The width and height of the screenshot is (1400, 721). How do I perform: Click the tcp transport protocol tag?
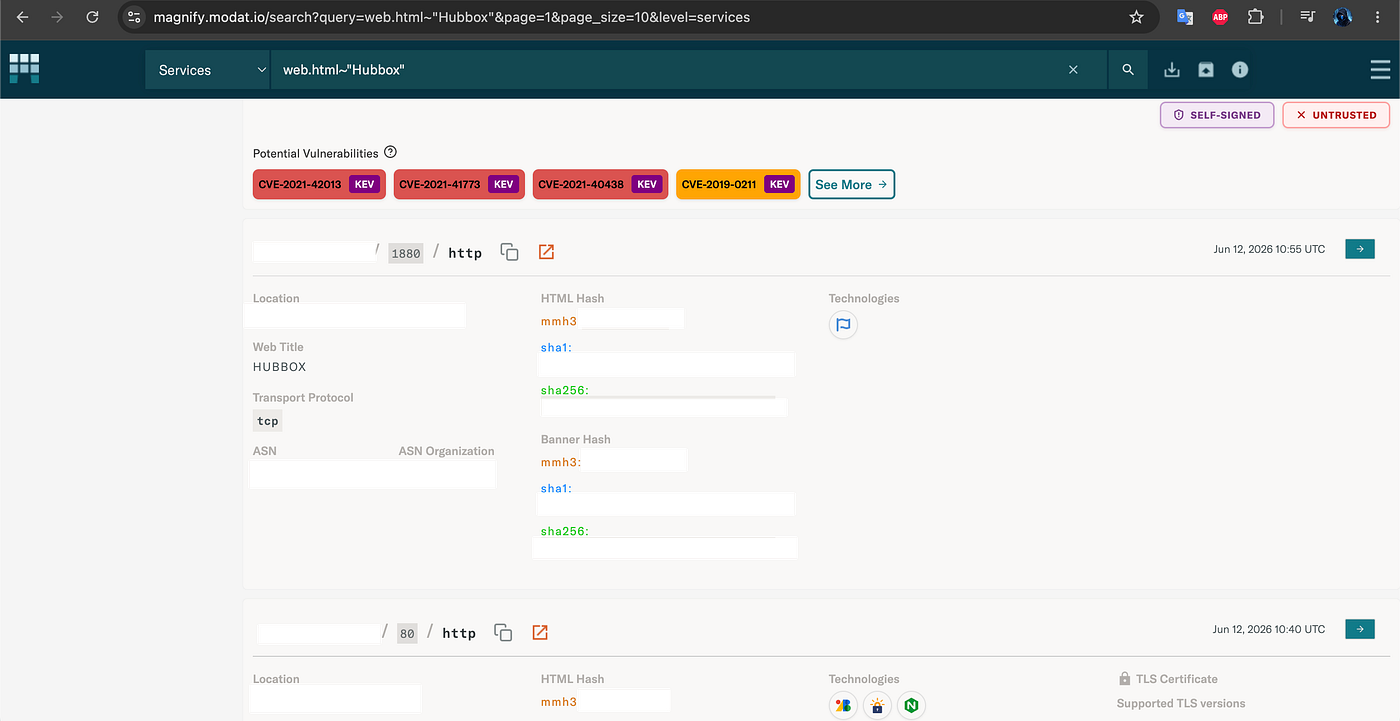click(267, 421)
